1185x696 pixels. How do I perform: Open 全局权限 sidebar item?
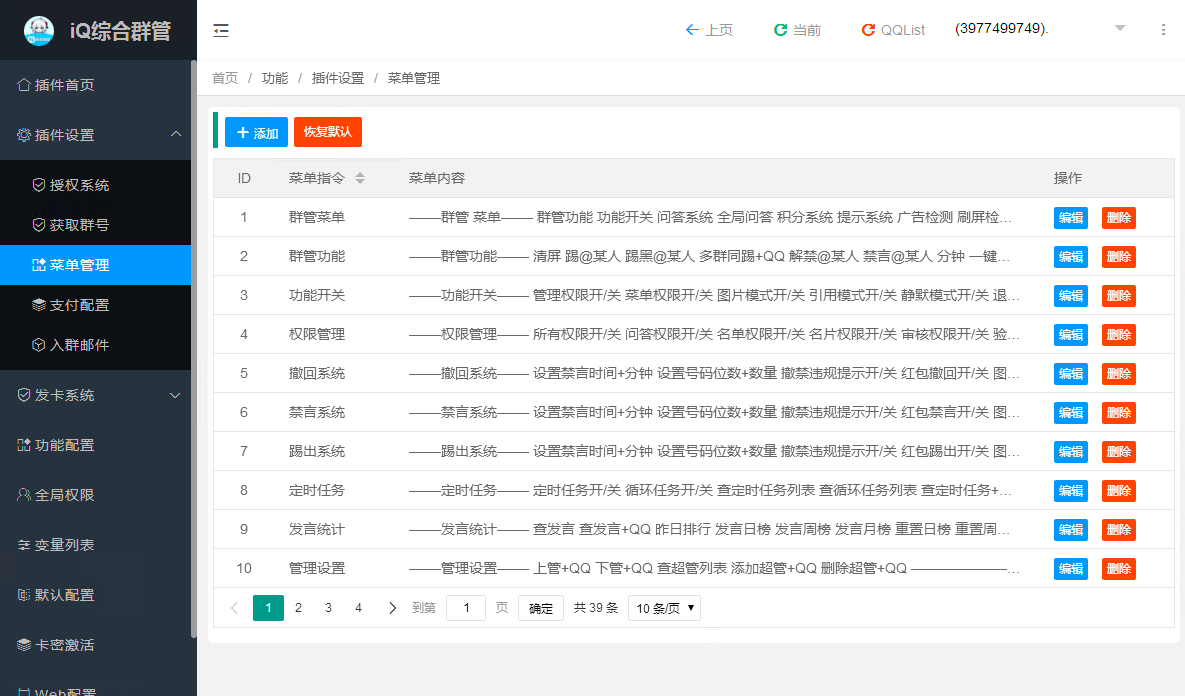pos(64,495)
